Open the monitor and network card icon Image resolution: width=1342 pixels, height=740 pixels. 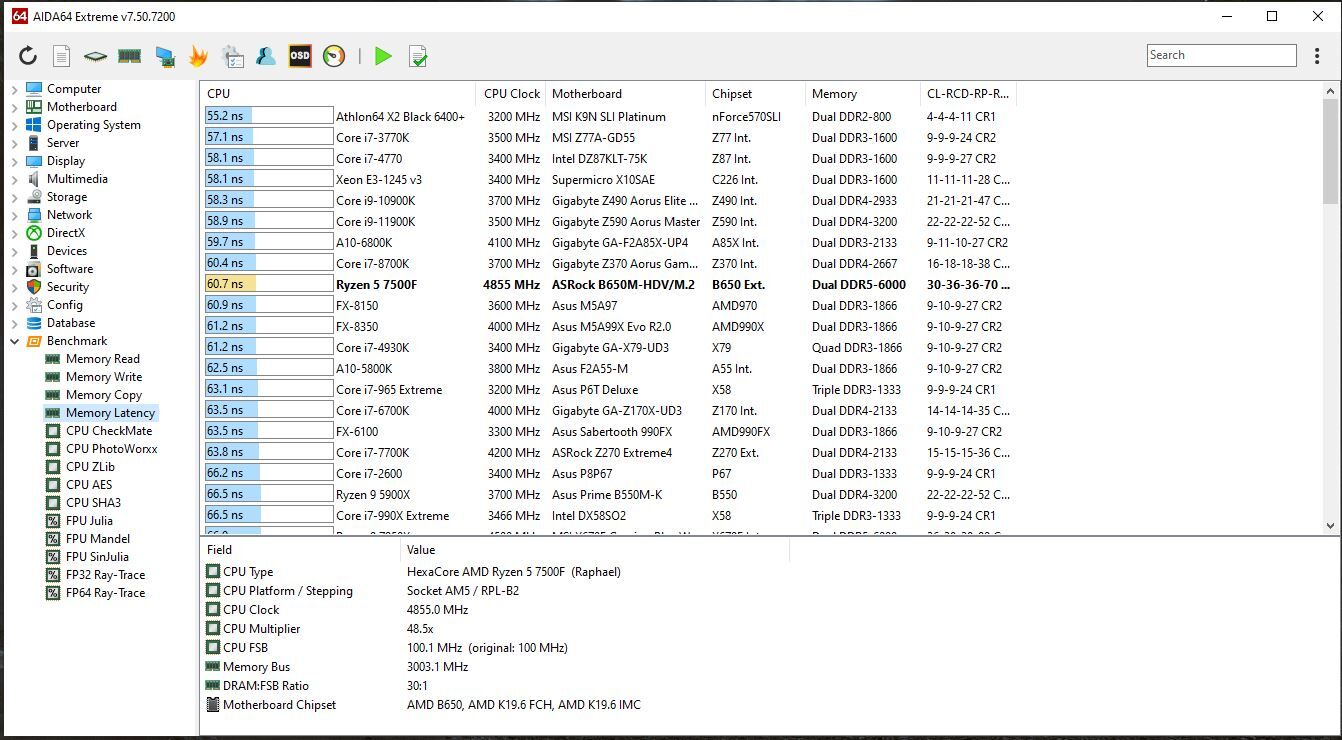coord(165,57)
